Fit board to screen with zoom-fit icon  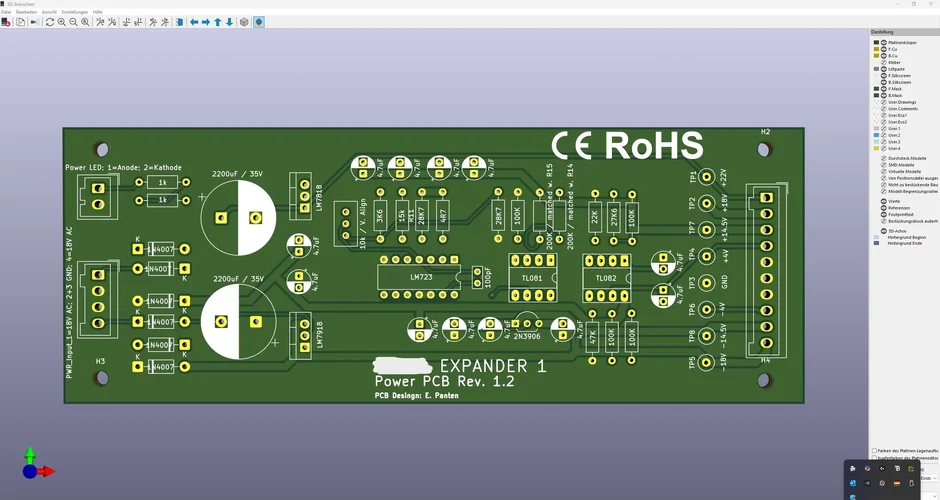pos(85,22)
